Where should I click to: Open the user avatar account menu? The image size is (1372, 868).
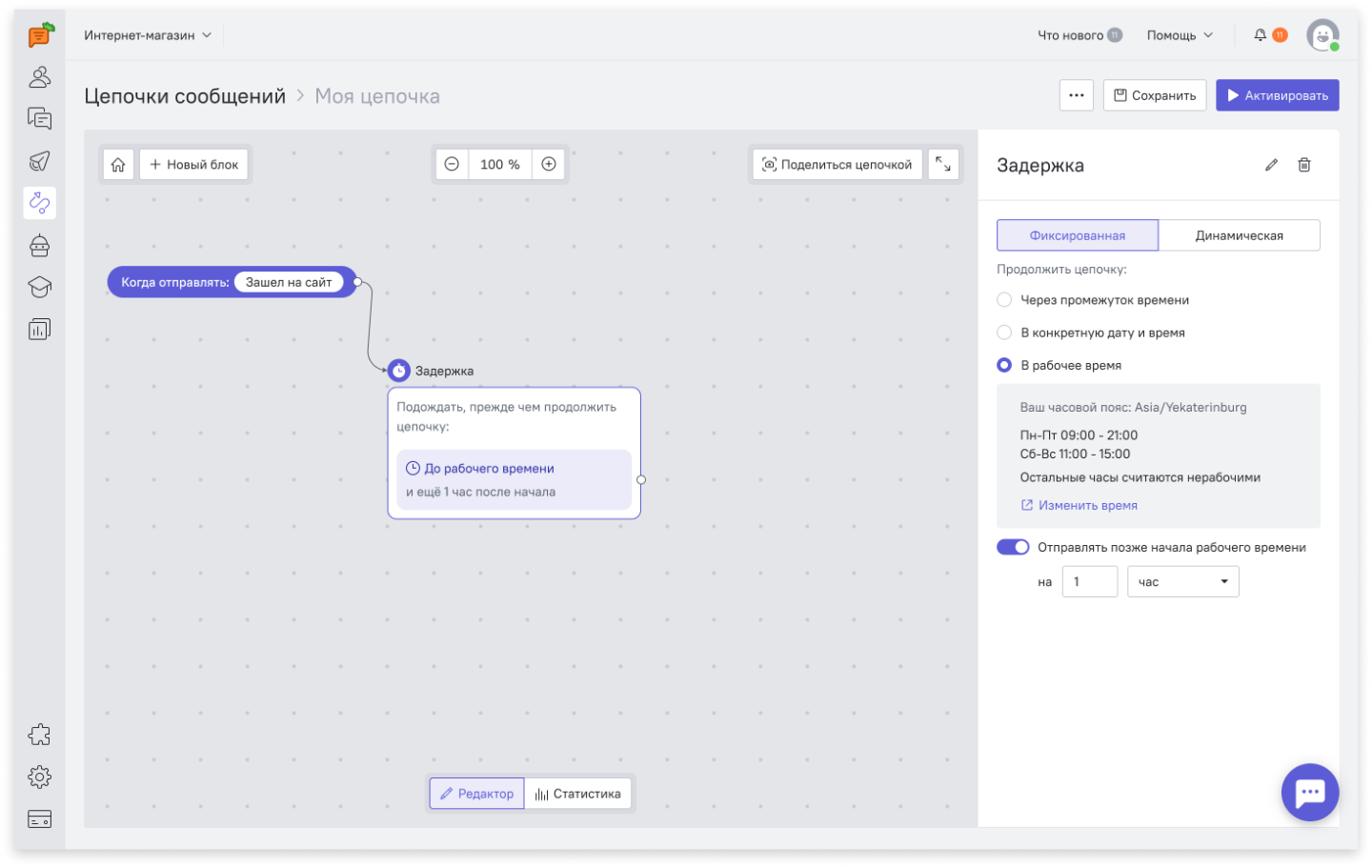pyautogui.click(x=1322, y=35)
